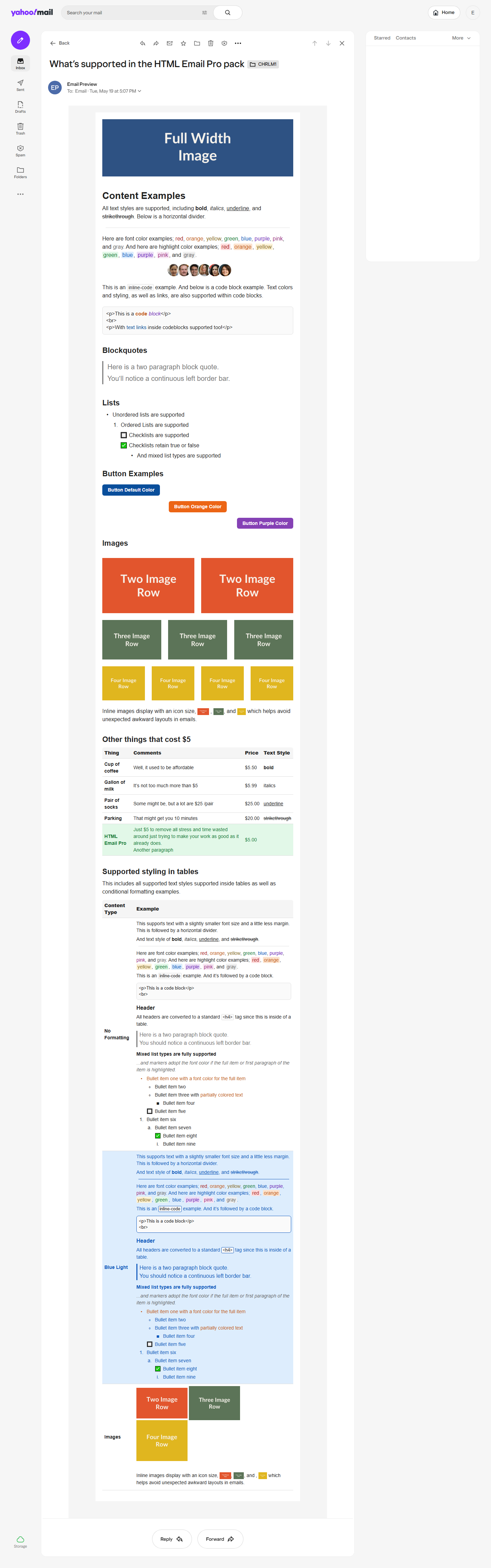Click the reply arrow in toolbar

(x=143, y=43)
